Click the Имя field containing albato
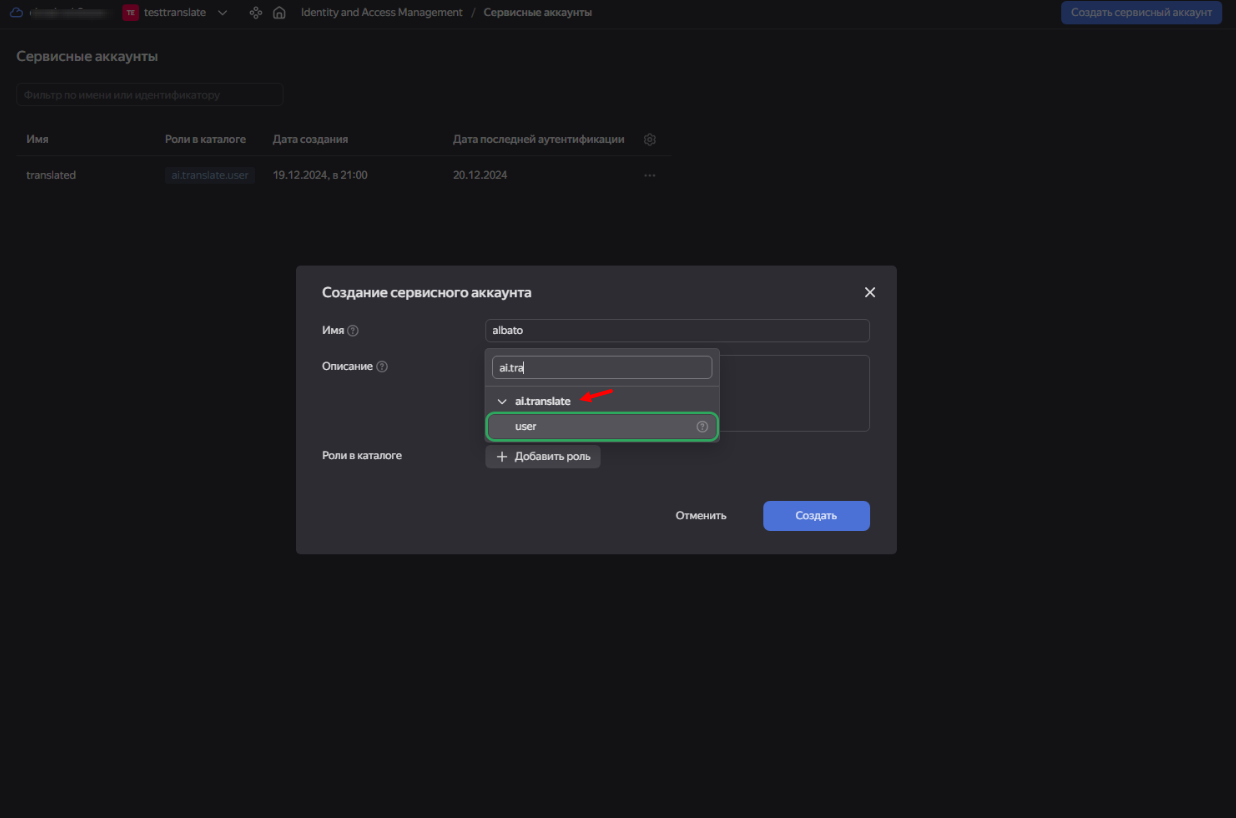 tap(677, 331)
